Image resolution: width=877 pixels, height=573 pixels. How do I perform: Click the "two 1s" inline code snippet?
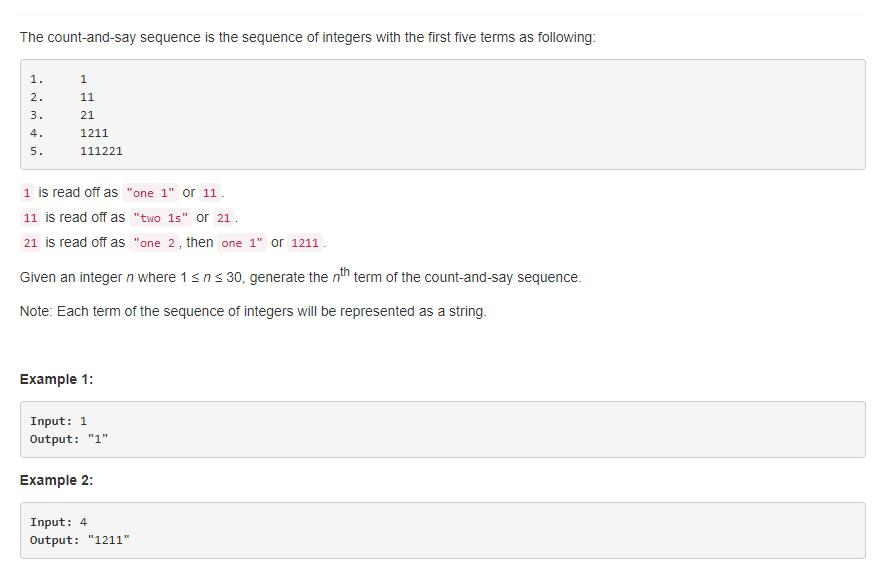point(161,218)
